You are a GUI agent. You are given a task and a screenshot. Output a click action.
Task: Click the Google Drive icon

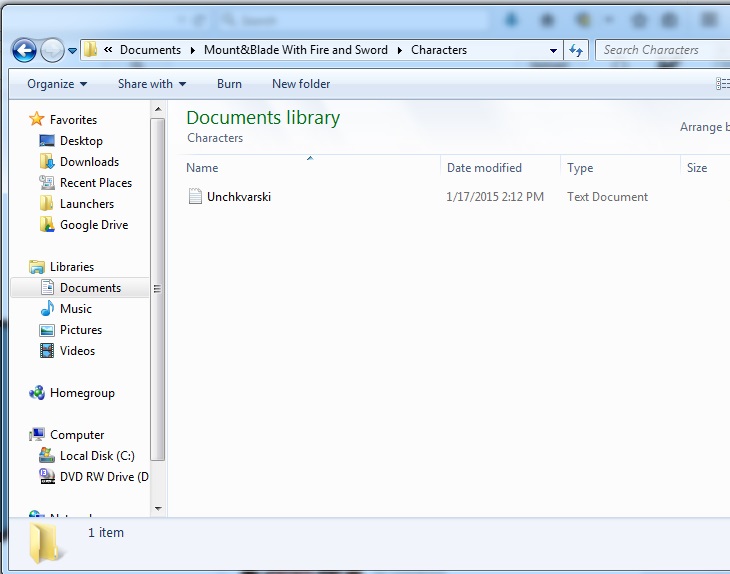click(x=47, y=224)
